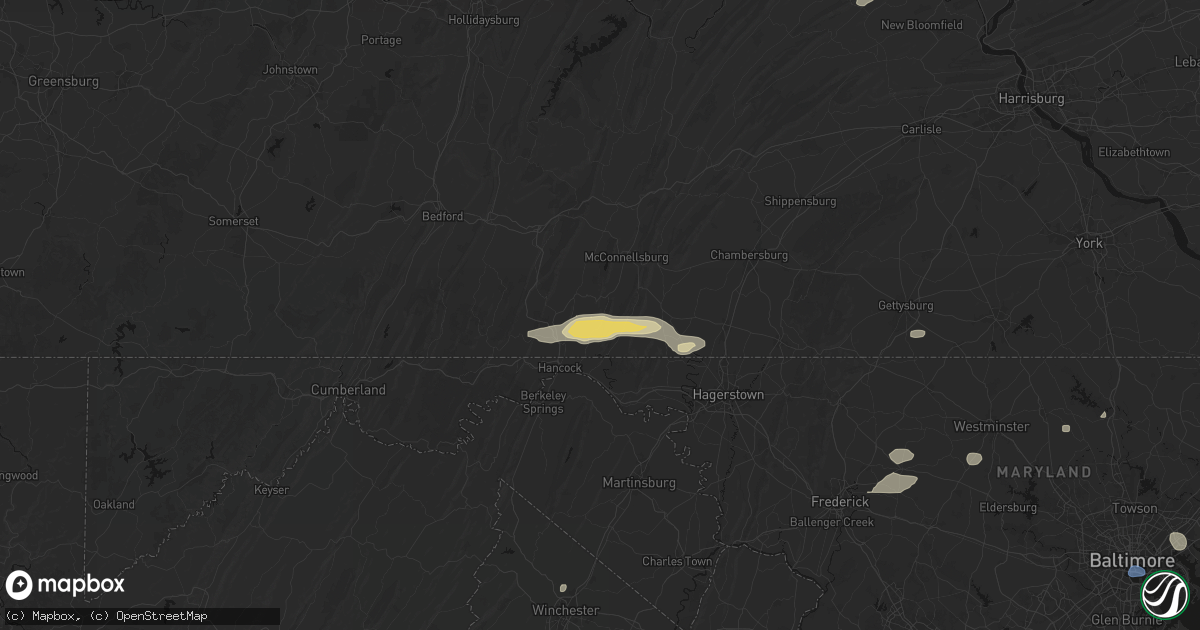Click the Shippensburg label
Image resolution: width=1200 pixels, height=630 pixels.
tap(800, 201)
